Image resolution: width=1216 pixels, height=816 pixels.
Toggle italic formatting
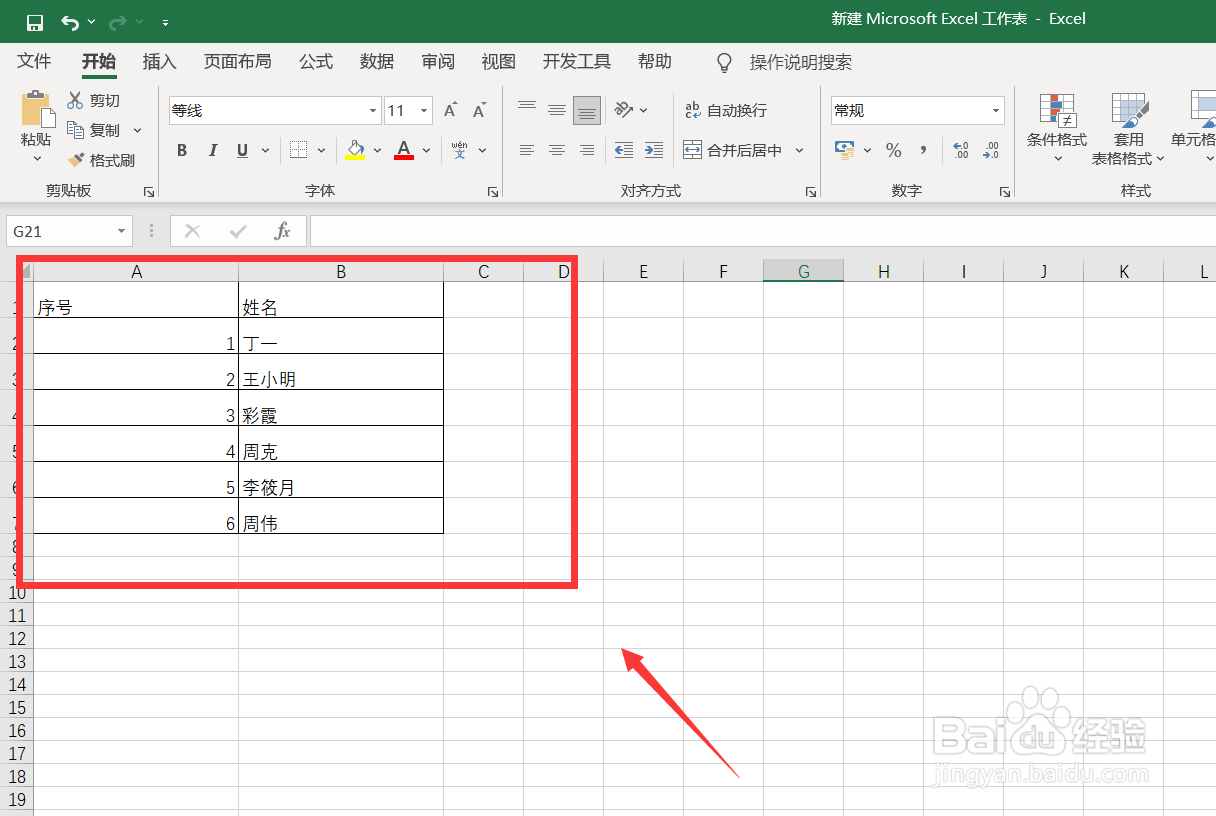[211, 150]
